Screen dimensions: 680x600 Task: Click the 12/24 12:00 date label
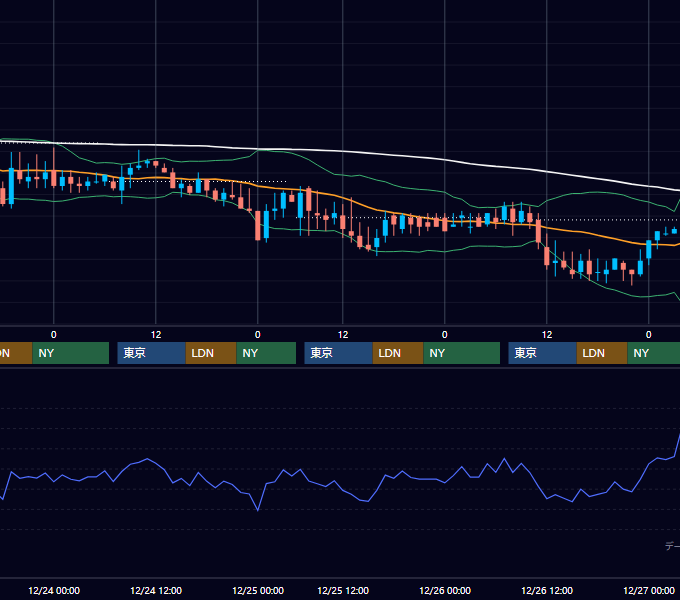(x=156, y=590)
